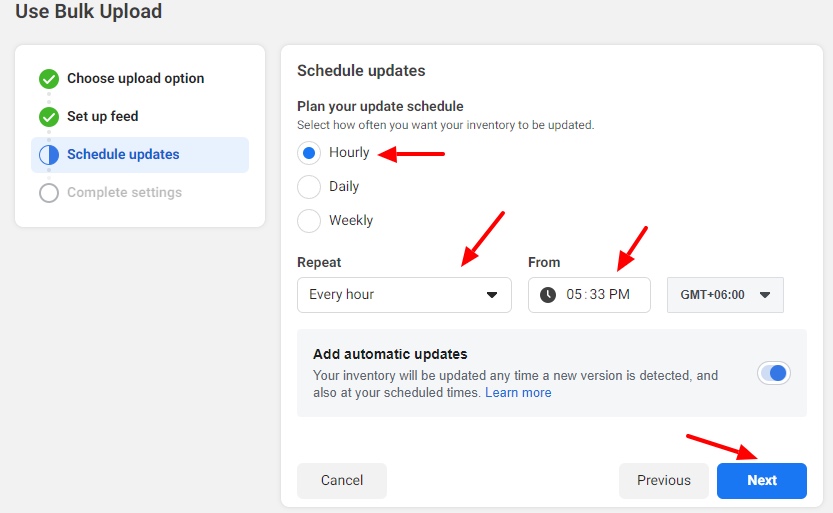Select the Daily radio button

click(x=310, y=187)
